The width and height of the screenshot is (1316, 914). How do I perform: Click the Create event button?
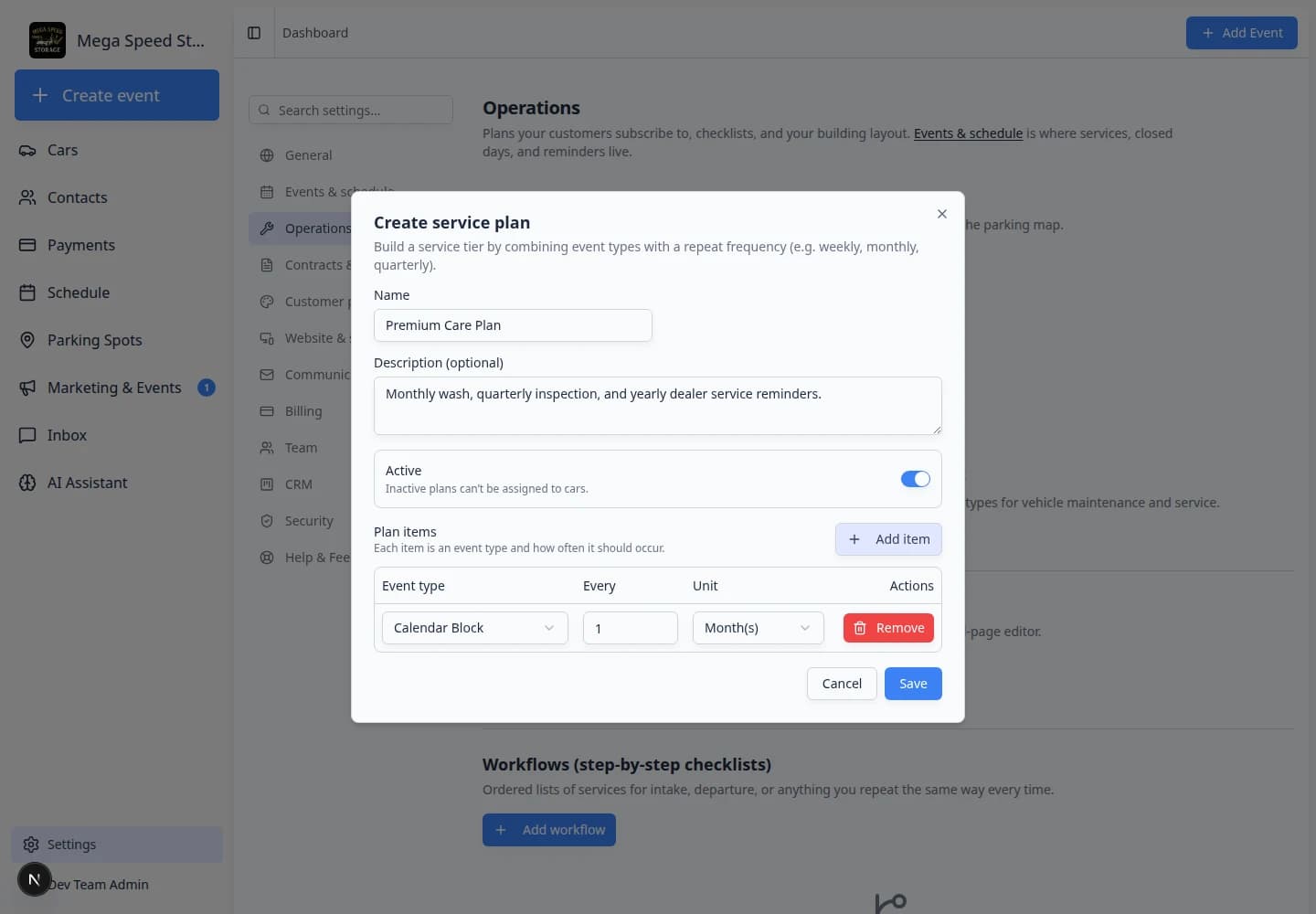(117, 95)
